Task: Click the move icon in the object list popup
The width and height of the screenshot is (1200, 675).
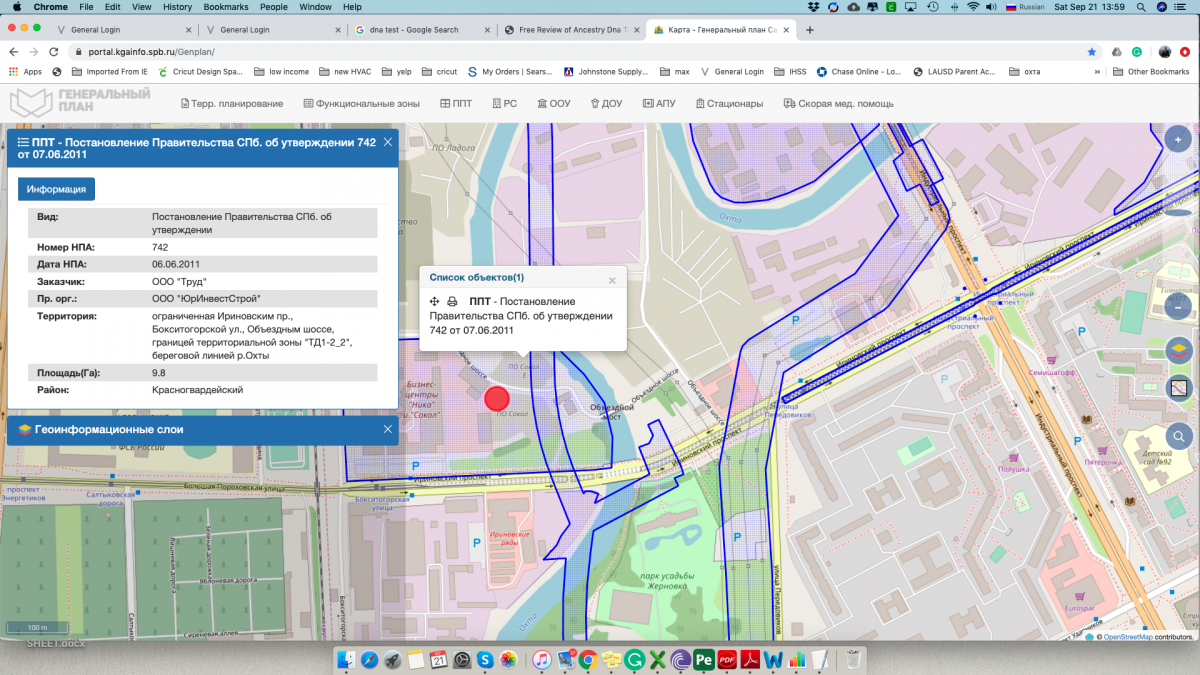Action: click(x=435, y=302)
